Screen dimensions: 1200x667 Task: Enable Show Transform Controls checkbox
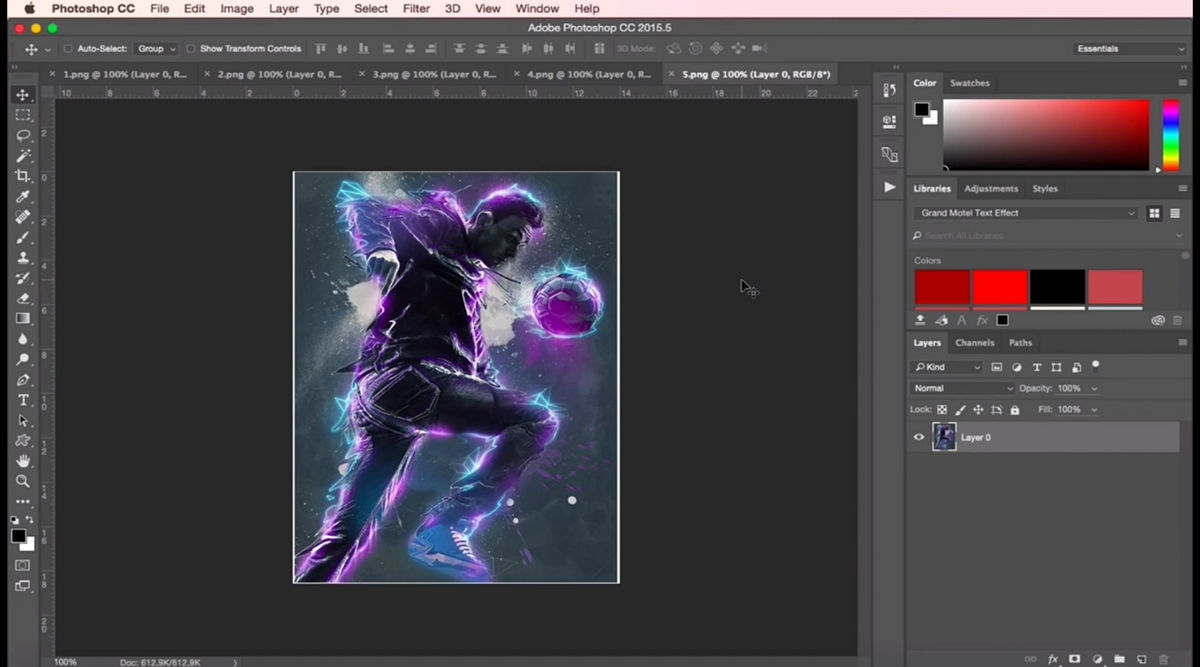tap(190, 48)
